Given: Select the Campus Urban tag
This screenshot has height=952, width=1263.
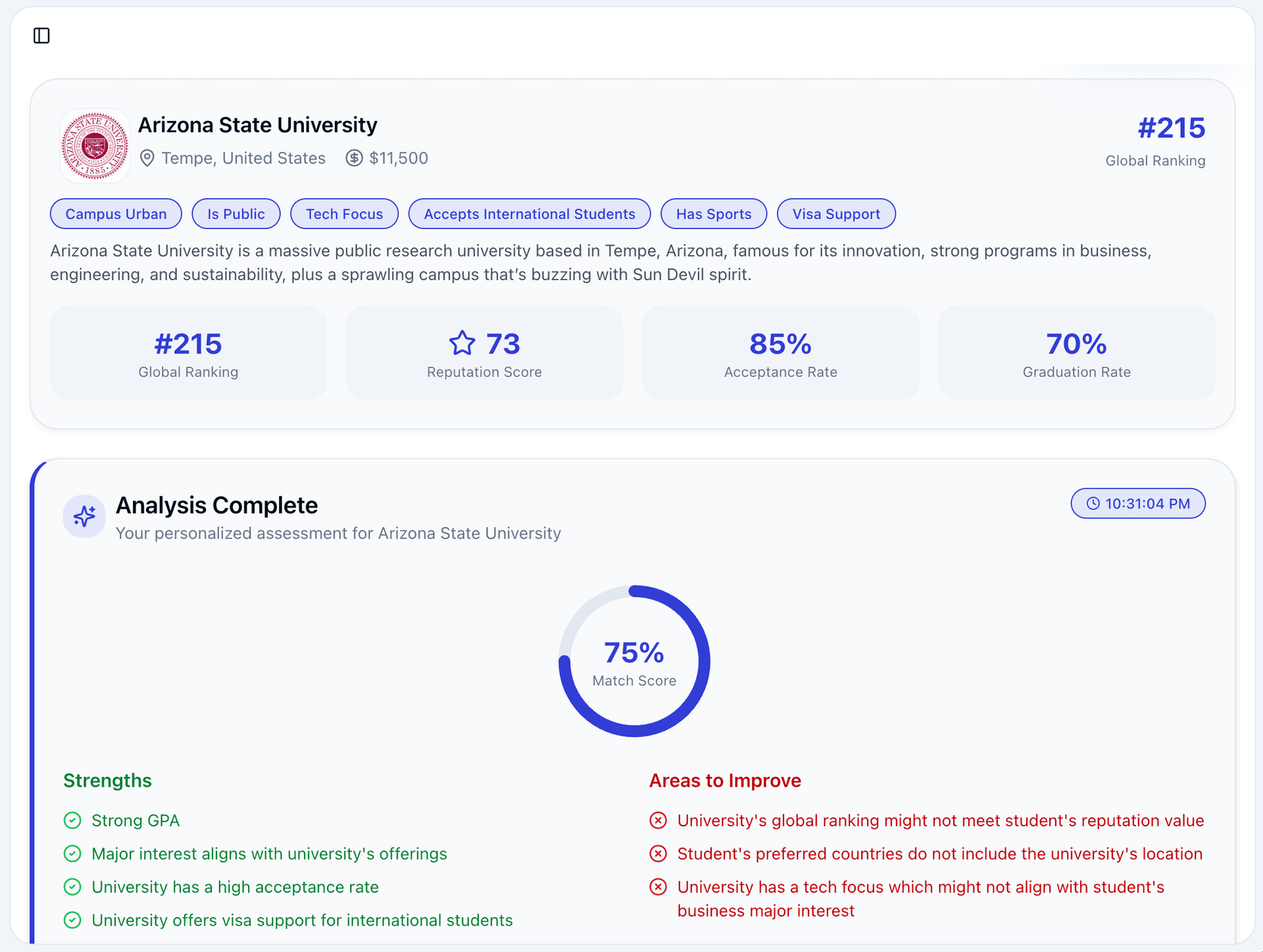Looking at the screenshot, I should 116,214.
